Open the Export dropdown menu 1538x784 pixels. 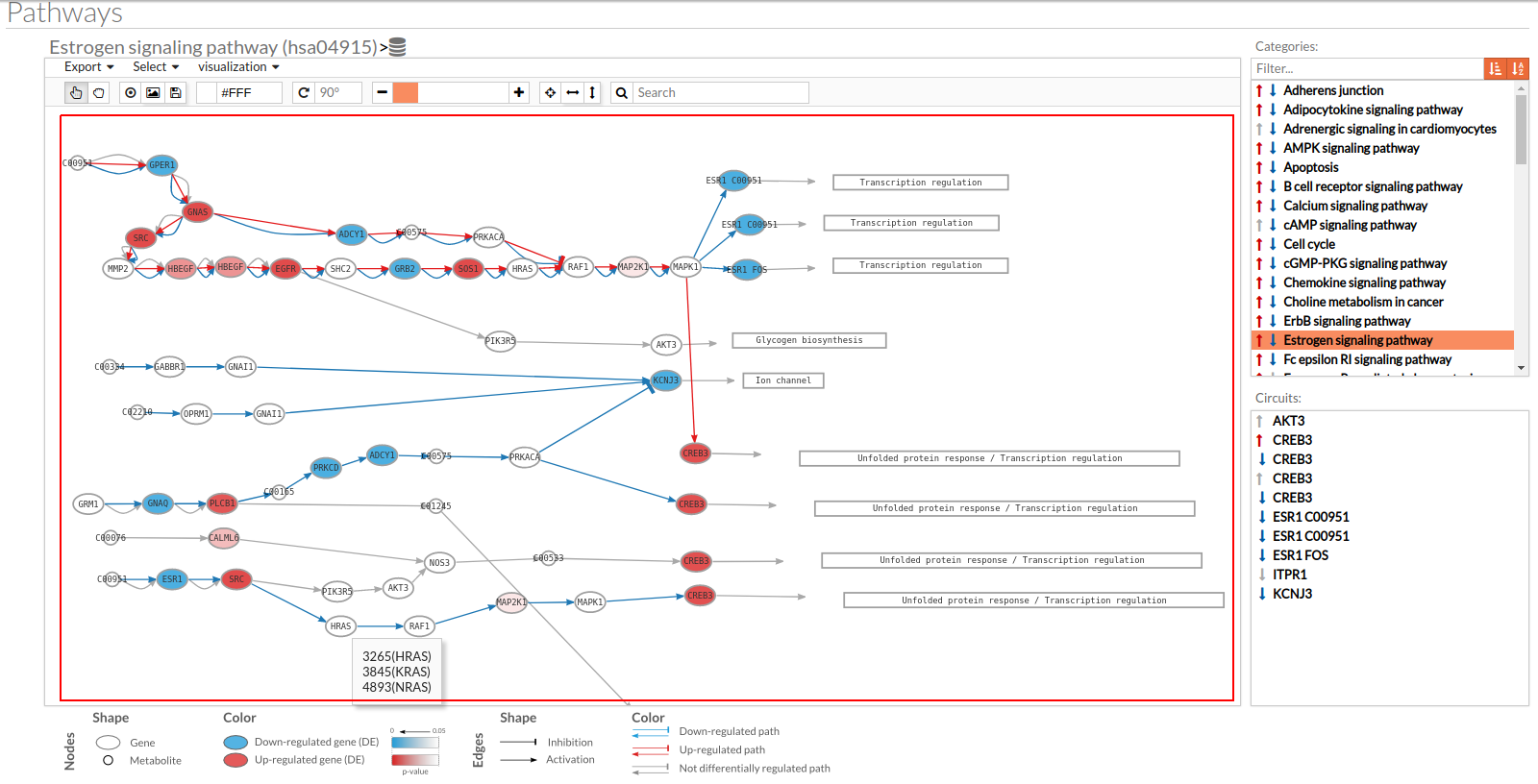(x=89, y=66)
